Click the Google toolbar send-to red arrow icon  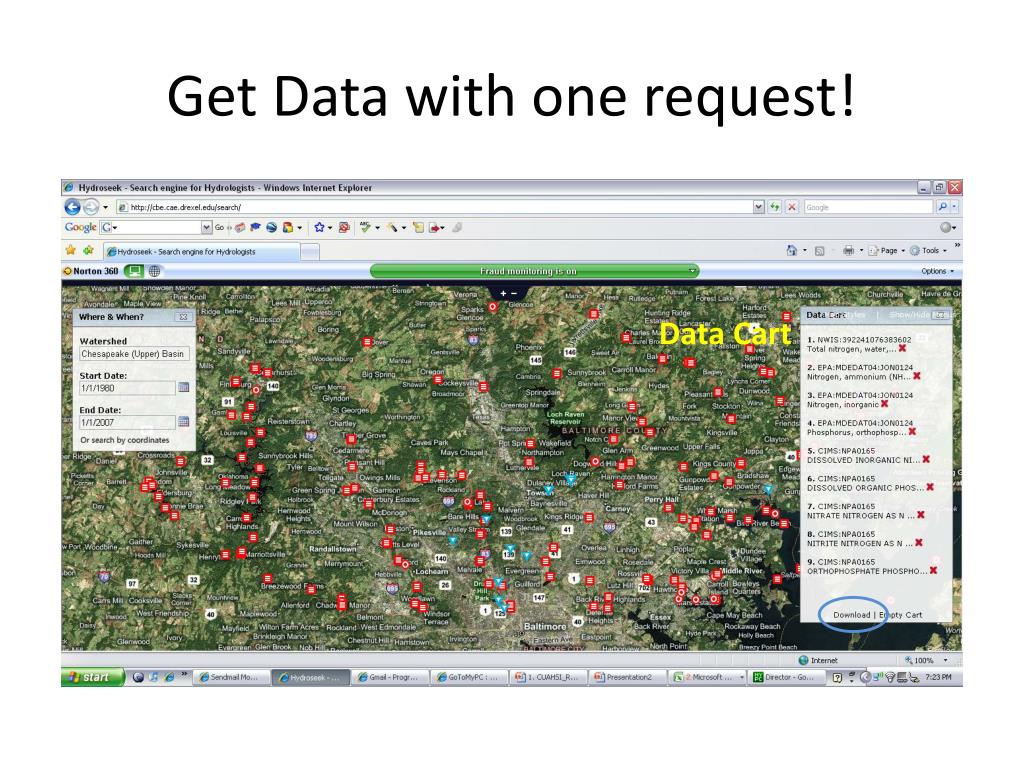434,227
